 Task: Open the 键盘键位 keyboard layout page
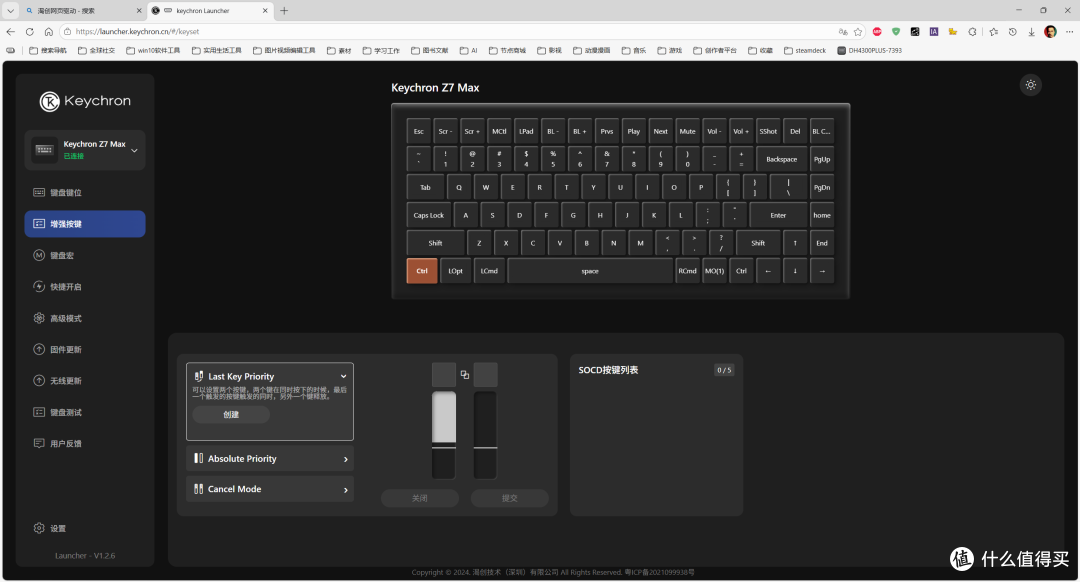click(85, 193)
